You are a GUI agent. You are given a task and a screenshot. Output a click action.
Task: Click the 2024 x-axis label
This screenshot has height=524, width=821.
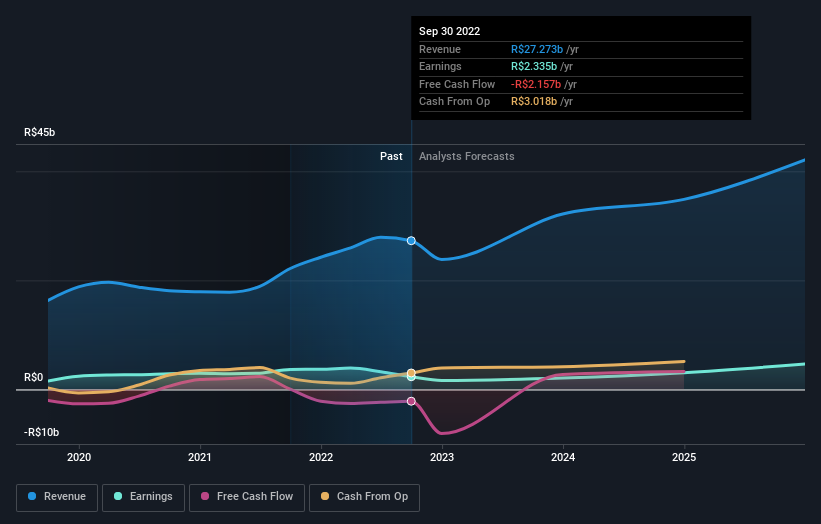[563, 457]
